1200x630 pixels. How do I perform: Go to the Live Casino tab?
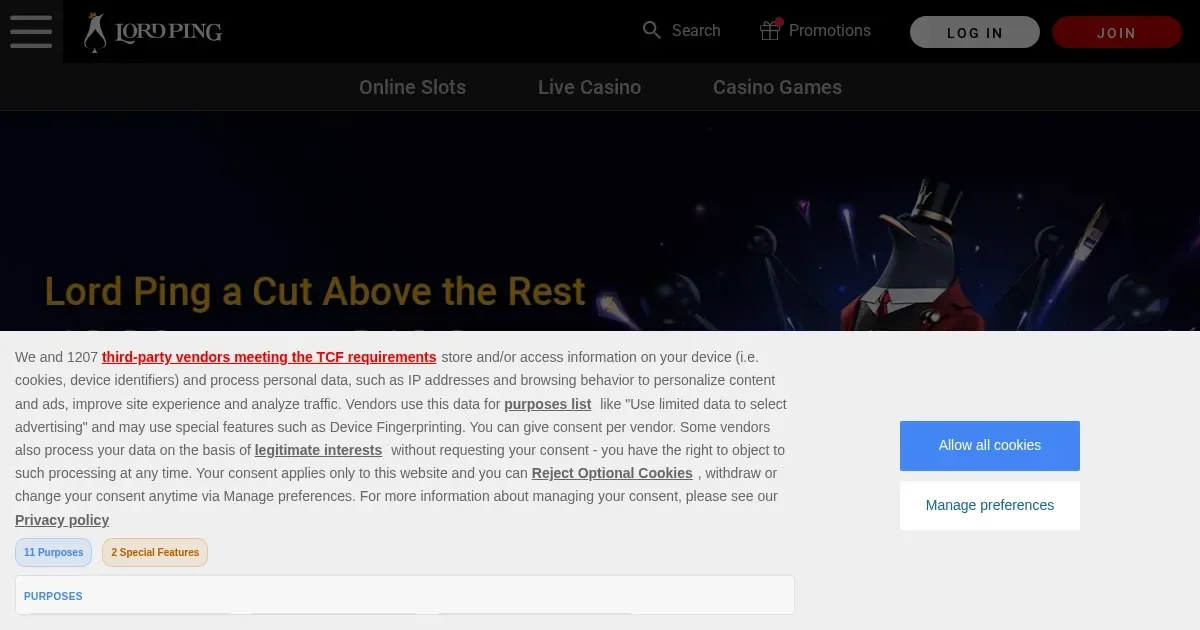(x=589, y=87)
